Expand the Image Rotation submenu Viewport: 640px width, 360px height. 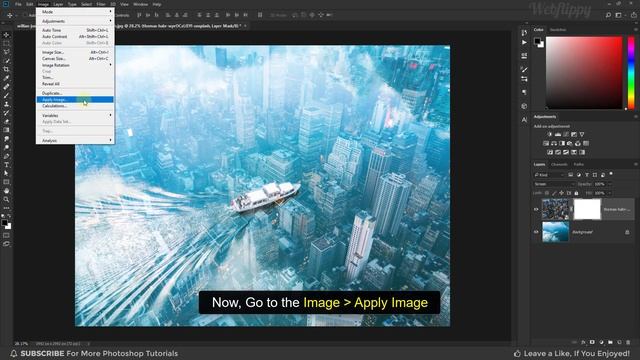[x=75, y=65]
